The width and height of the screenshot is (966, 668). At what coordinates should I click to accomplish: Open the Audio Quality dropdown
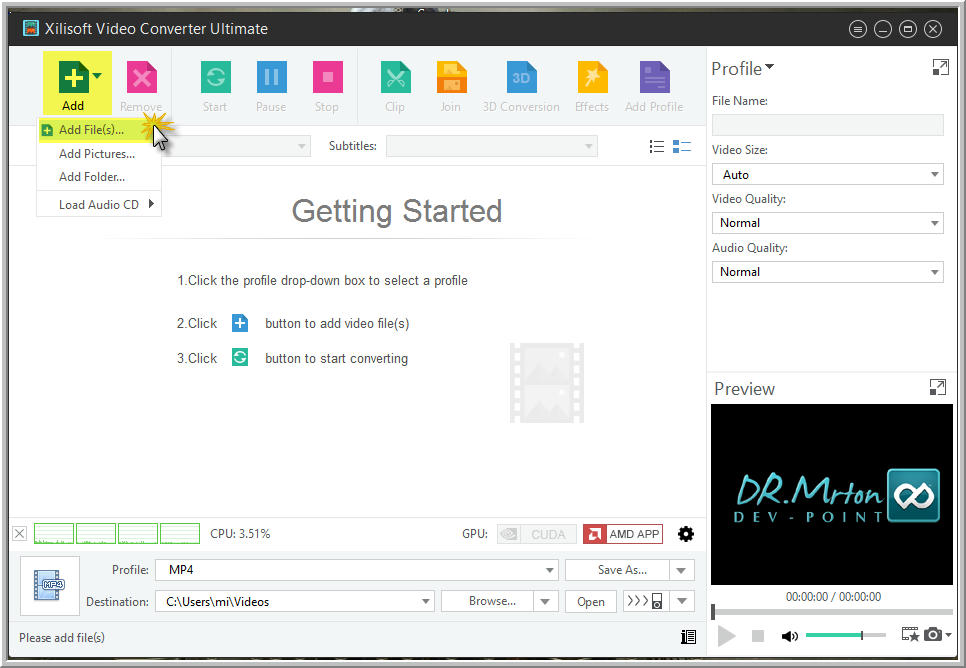pyautogui.click(x=827, y=272)
